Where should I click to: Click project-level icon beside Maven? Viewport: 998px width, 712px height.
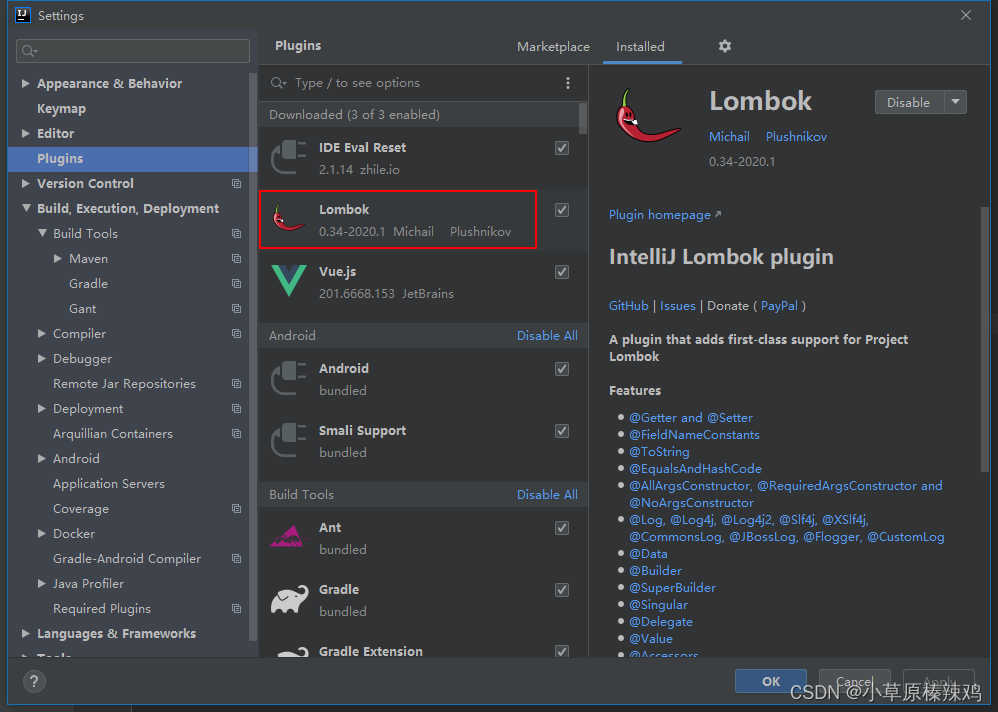[236, 258]
